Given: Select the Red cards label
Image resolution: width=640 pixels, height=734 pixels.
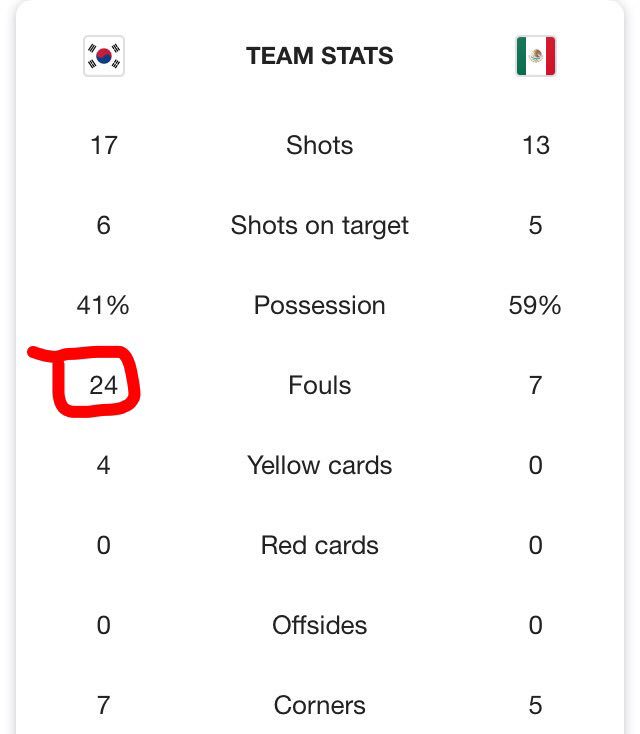Looking at the screenshot, I should [x=320, y=545].
